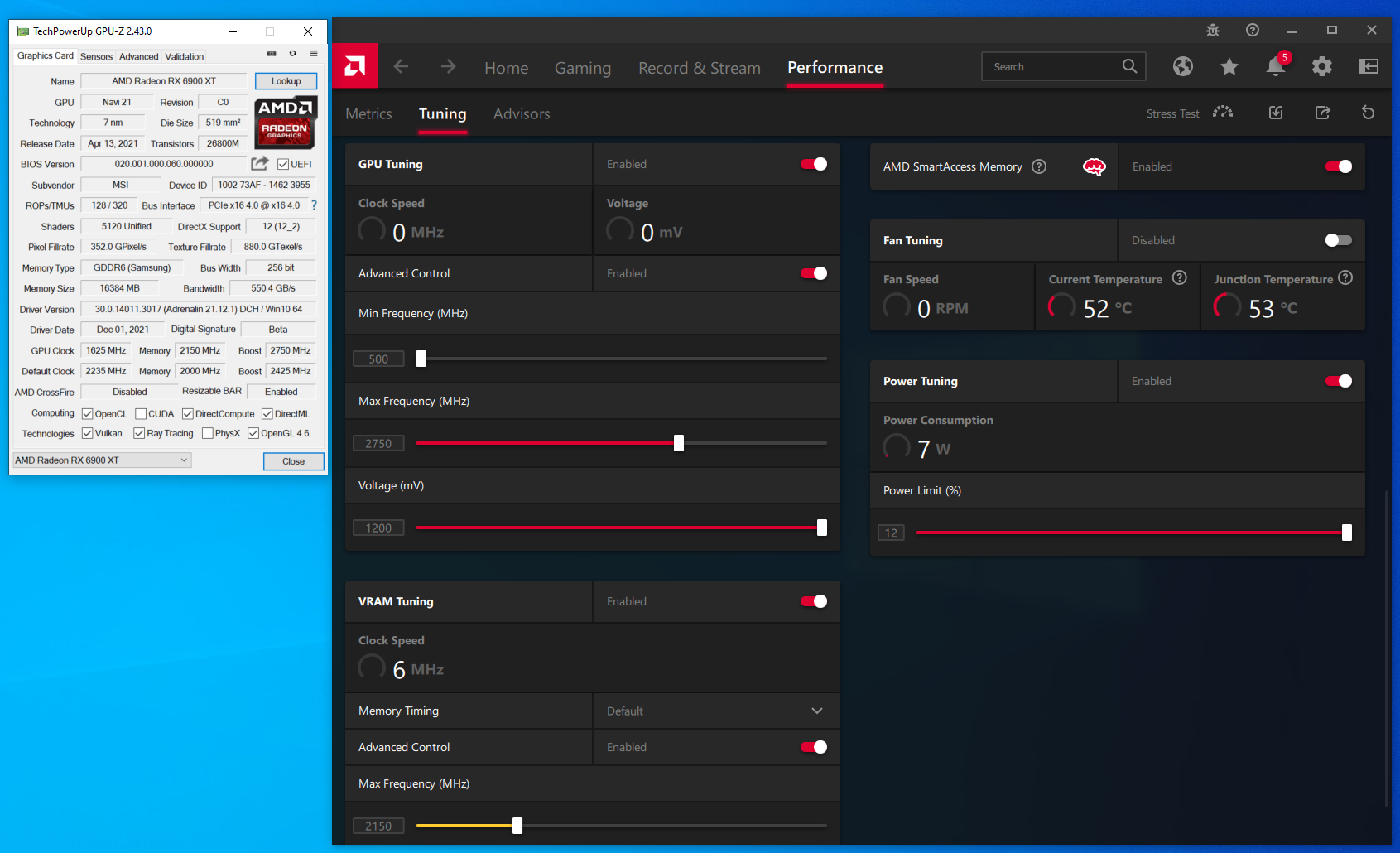Open GPU selection dropdown in GPU-Z
The image size is (1400, 853).
click(103, 460)
